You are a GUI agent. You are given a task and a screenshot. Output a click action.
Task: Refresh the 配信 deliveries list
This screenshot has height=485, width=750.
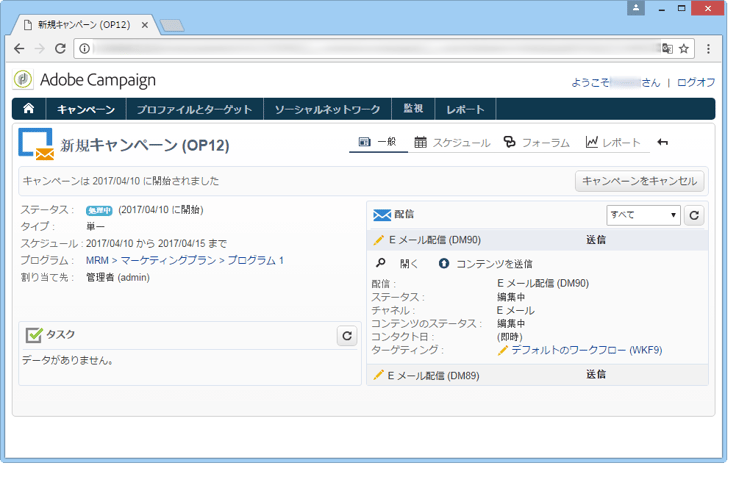tap(694, 215)
